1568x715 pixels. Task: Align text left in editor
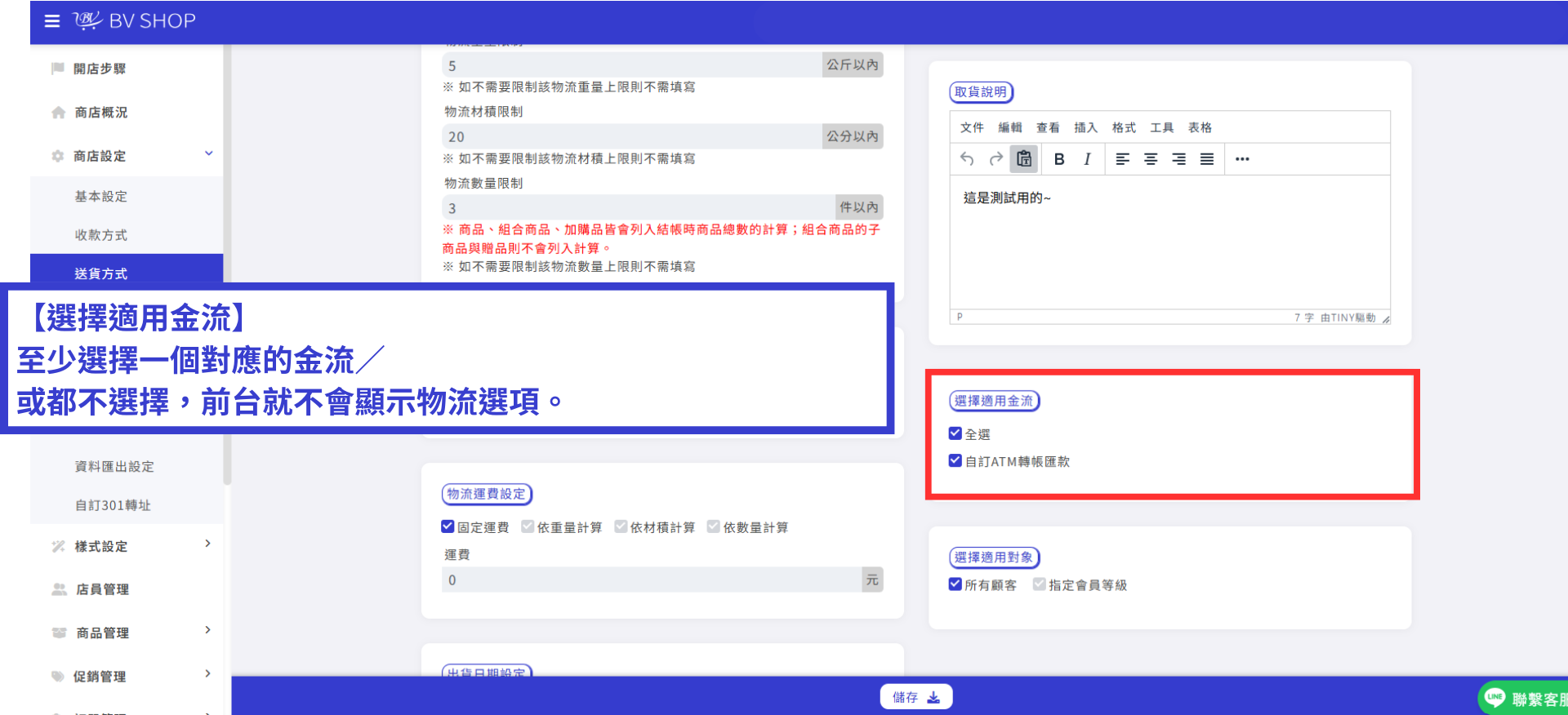(1123, 159)
